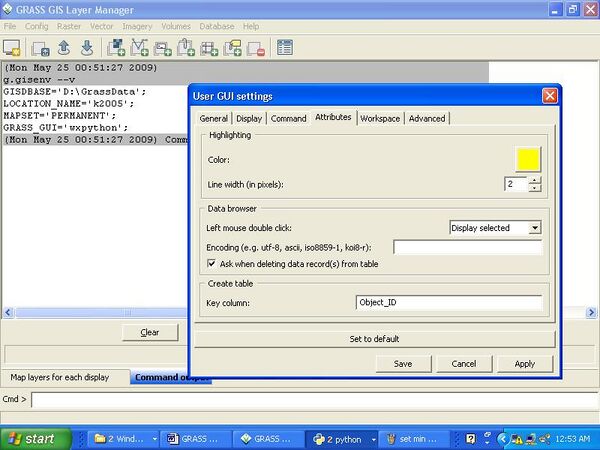Open the Volumes menu
The height and width of the screenshot is (450, 600).
pyautogui.click(x=176, y=26)
